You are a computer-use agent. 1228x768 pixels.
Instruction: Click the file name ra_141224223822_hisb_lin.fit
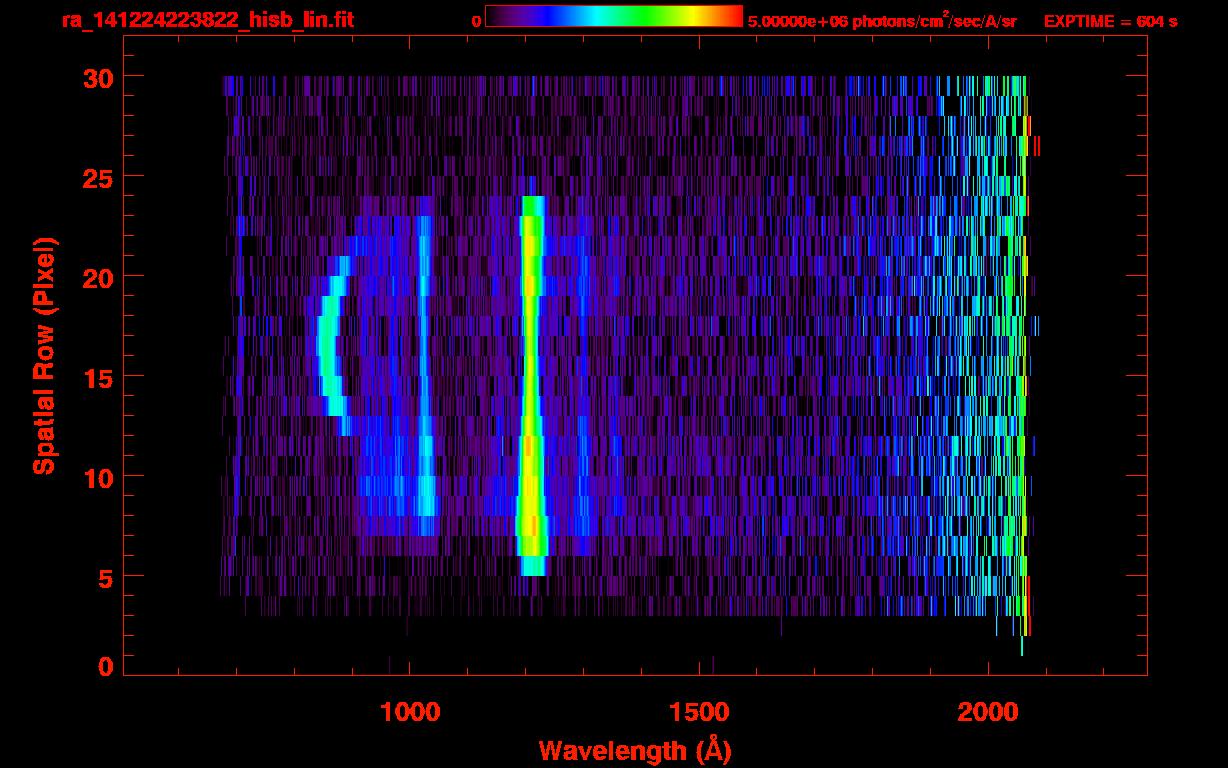click(x=206, y=20)
